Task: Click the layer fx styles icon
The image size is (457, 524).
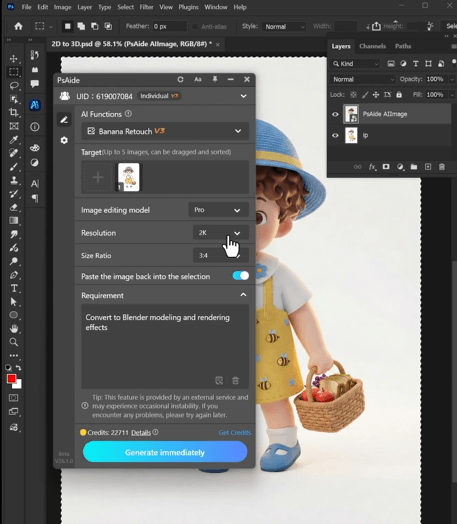Action: pyautogui.click(x=372, y=166)
